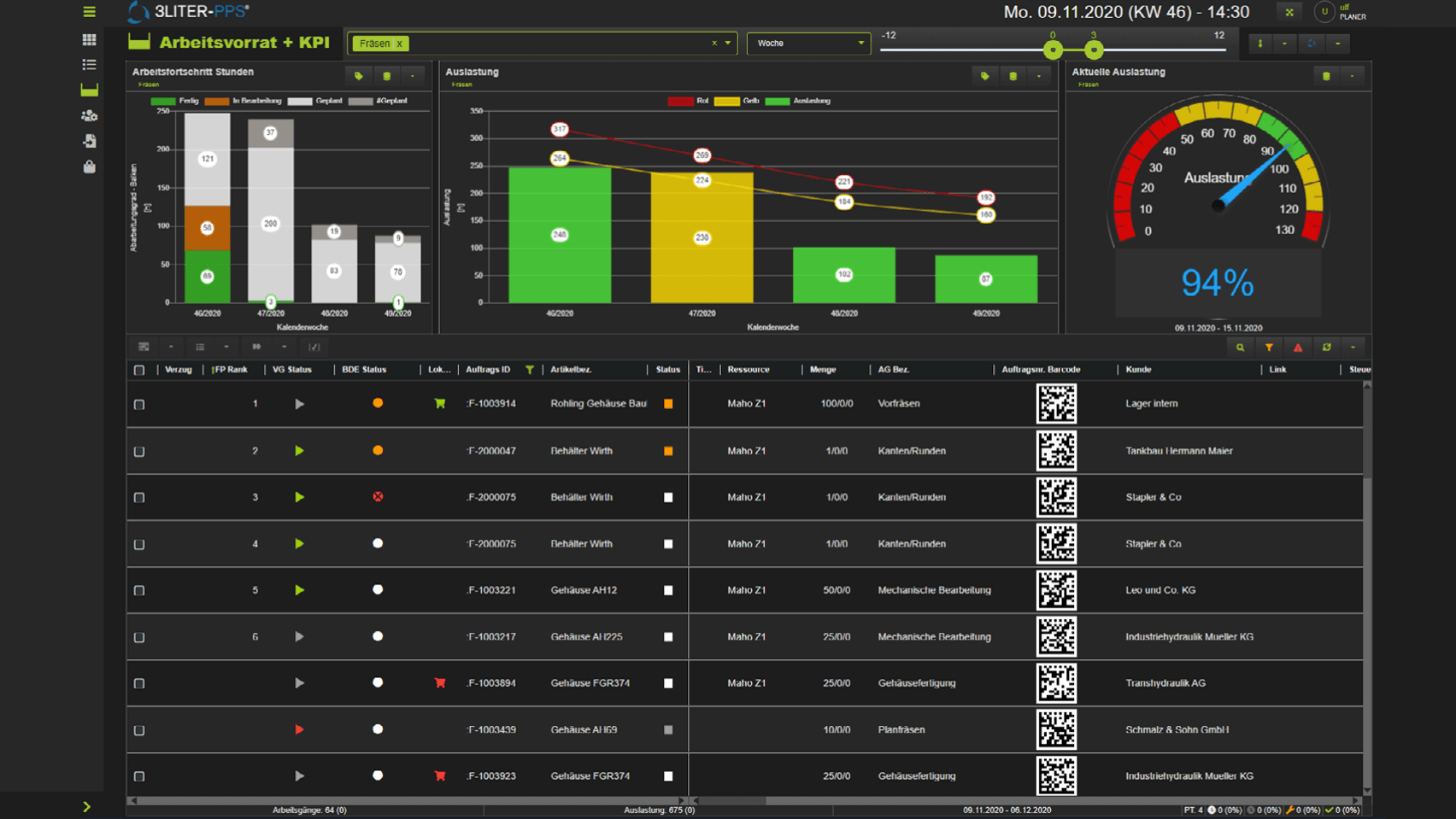Sort by the Kunde column header
The width and height of the screenshot is (1456, 819).
pyautogui.click(x=1138, y=370)
